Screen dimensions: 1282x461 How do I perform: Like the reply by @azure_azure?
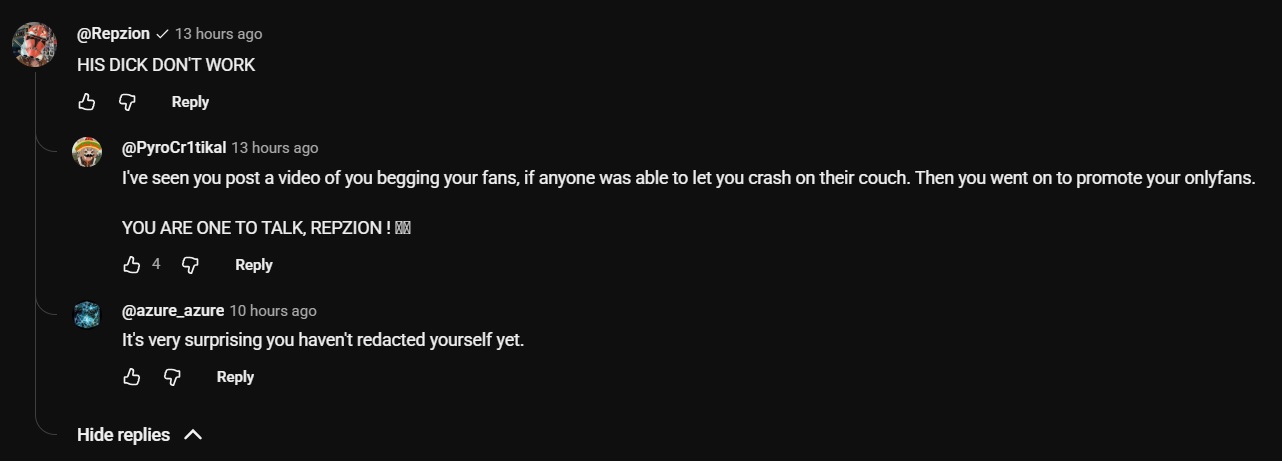tap(132, 377)
